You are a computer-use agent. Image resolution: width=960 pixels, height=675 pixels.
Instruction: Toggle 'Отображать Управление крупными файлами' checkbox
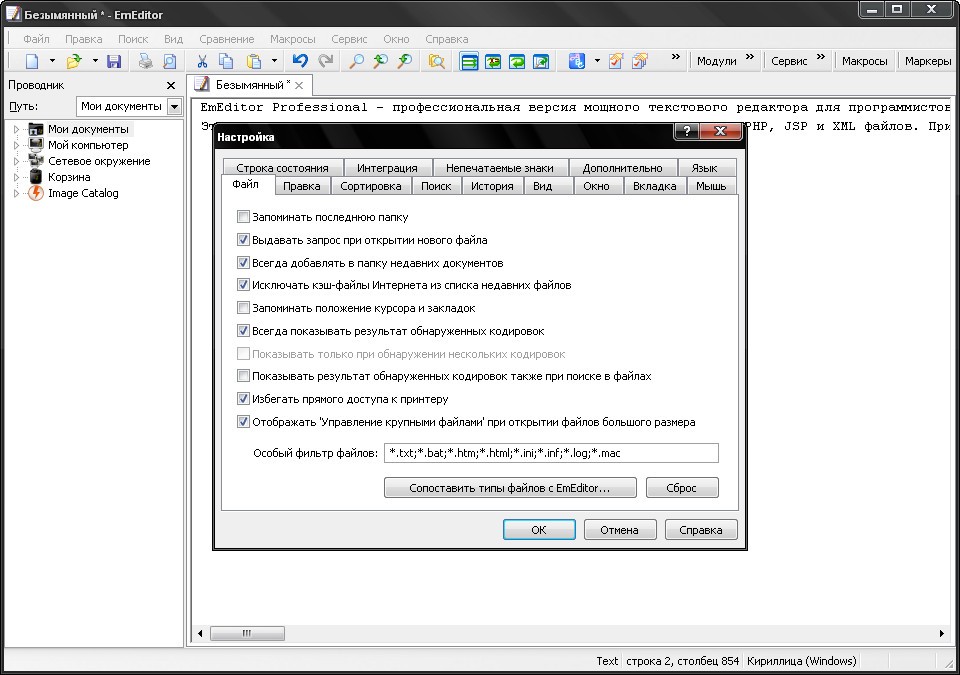coord(243,422)
